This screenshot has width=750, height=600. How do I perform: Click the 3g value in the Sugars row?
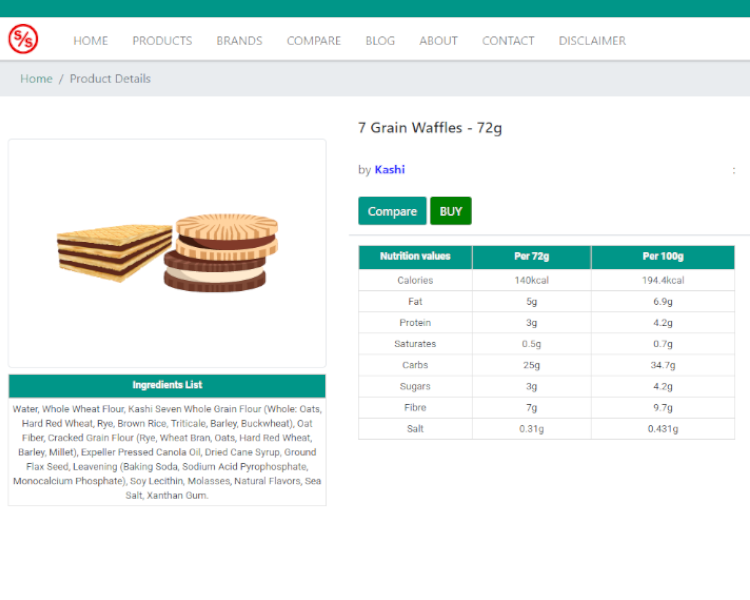[531, 387]
